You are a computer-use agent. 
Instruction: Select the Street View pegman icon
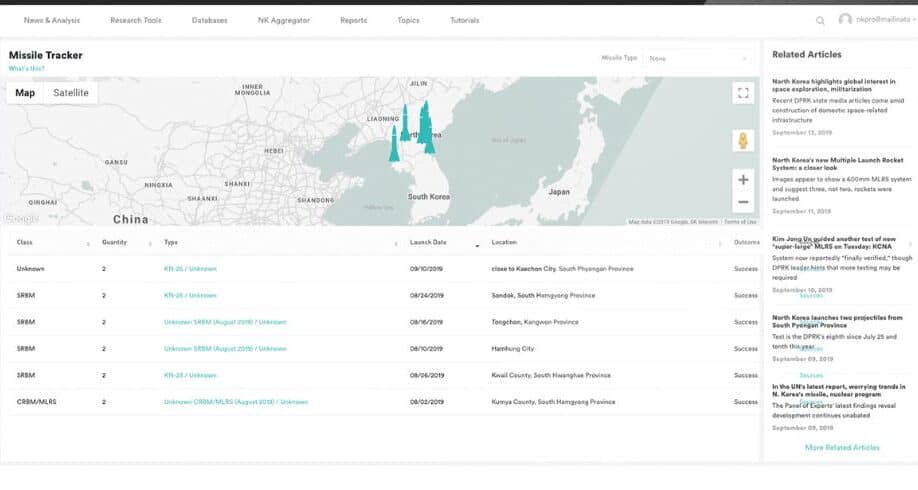point(742,141)
